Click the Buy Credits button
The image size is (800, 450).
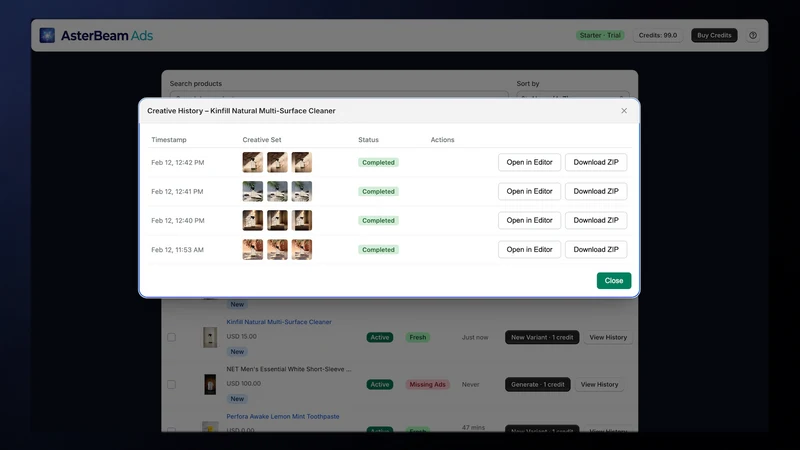[714, 35]
